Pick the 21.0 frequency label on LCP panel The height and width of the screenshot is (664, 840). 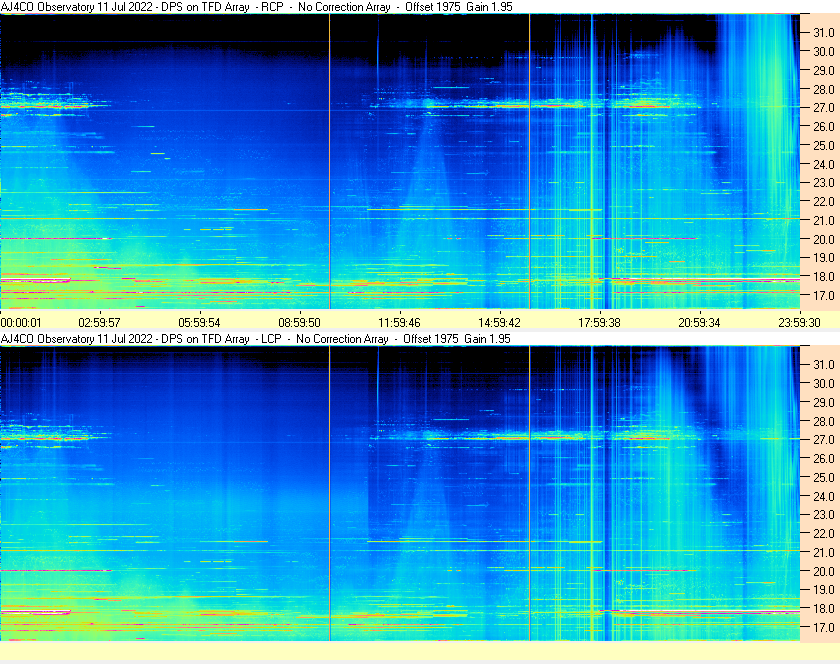[x=824, y=553]
